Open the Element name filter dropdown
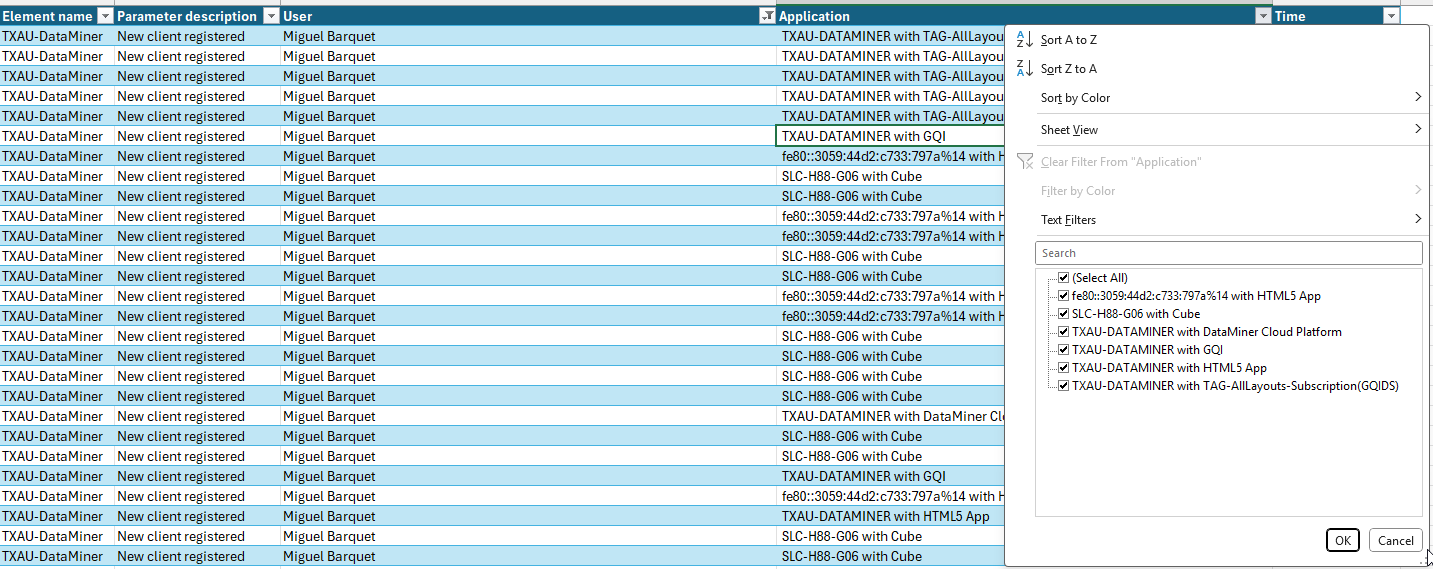The height and width of the screenshot is (569, 1433). pos(106,16)
